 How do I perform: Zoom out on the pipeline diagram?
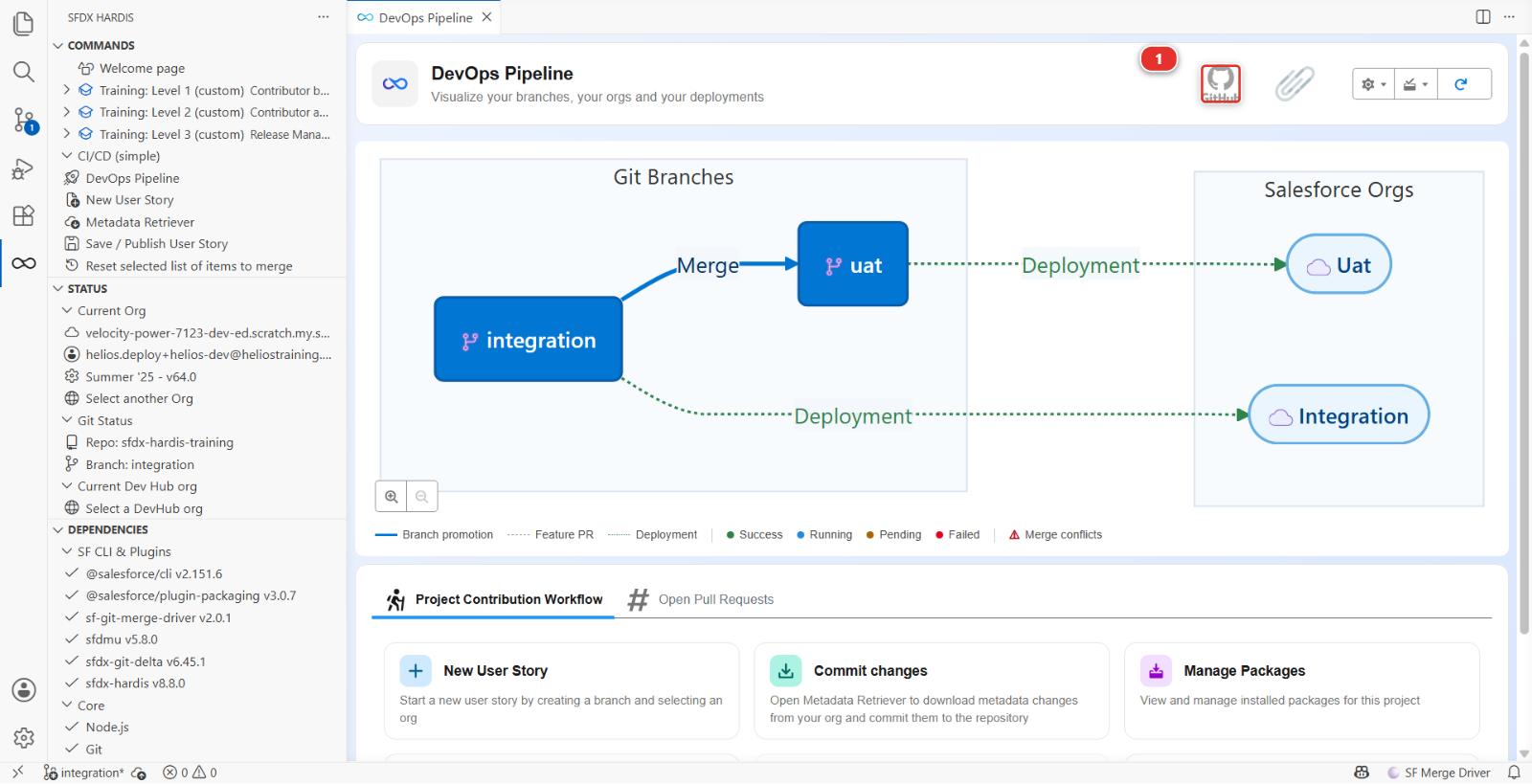pos(422,497)
